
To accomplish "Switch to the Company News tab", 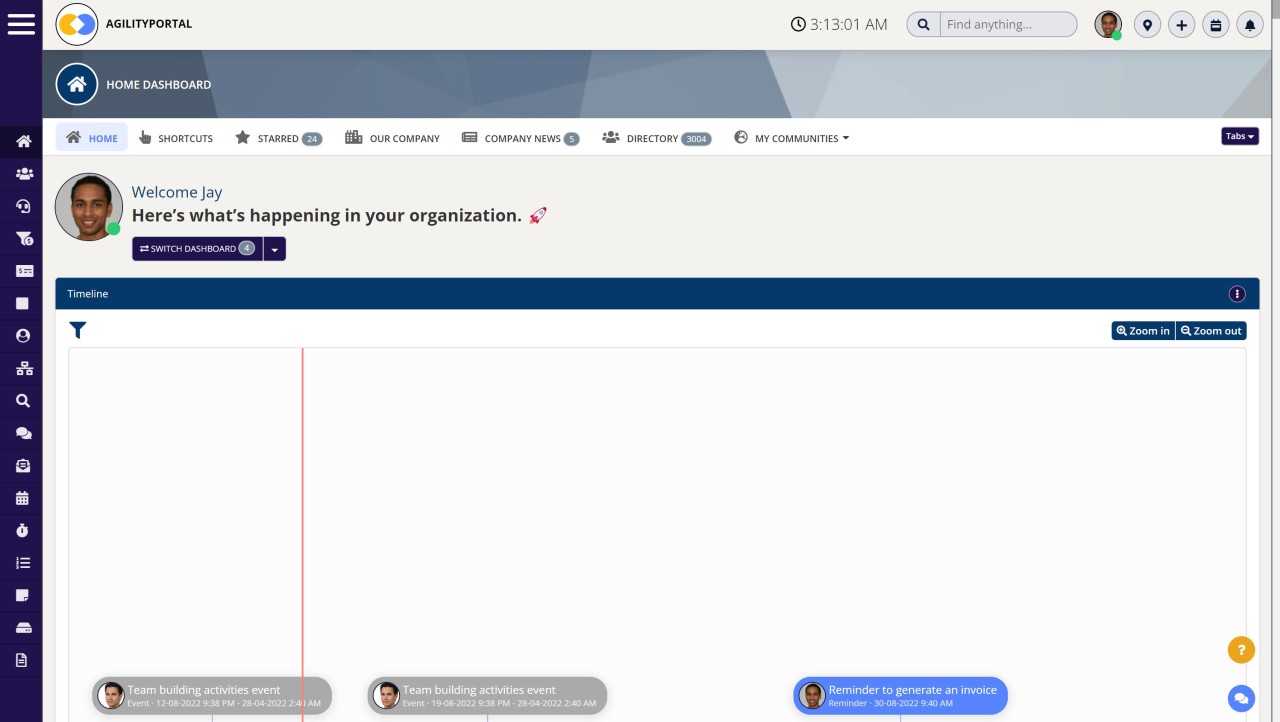I will 520,138.
